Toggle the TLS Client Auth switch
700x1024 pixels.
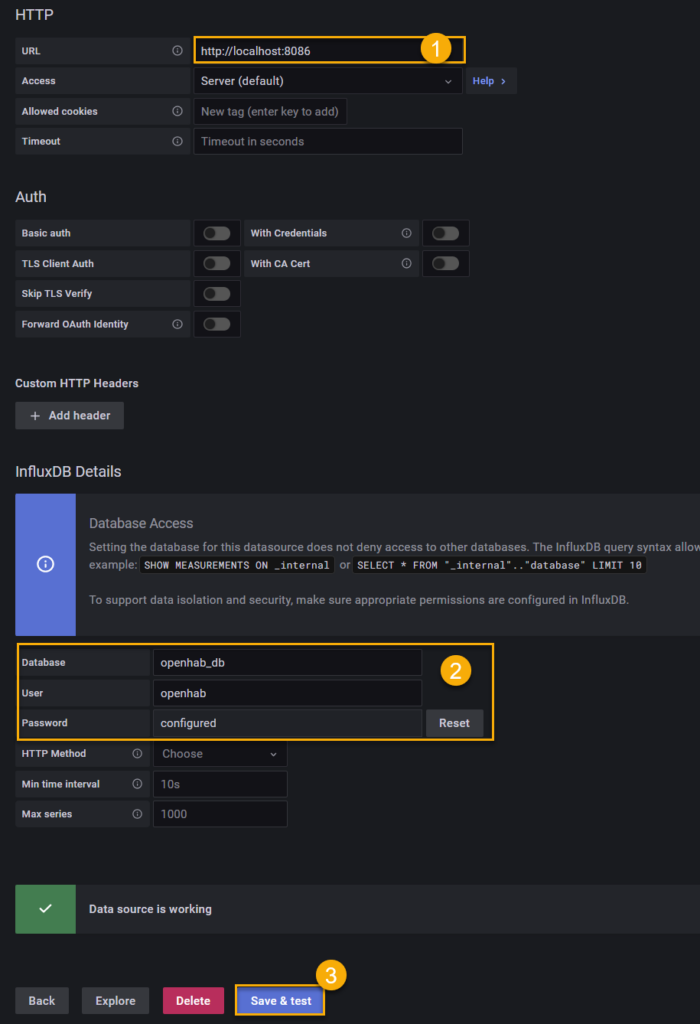coord(217,263)
